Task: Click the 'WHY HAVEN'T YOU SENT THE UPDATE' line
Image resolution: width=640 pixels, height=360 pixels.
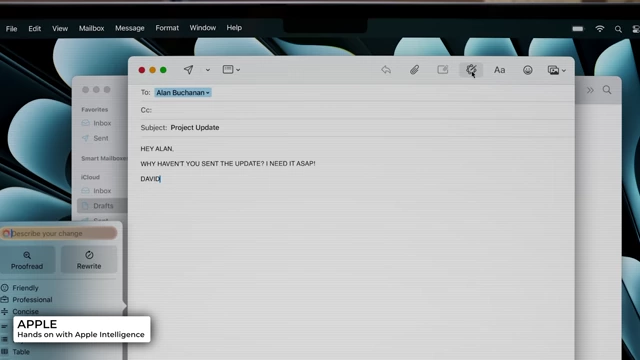Action: pos(228,164)
